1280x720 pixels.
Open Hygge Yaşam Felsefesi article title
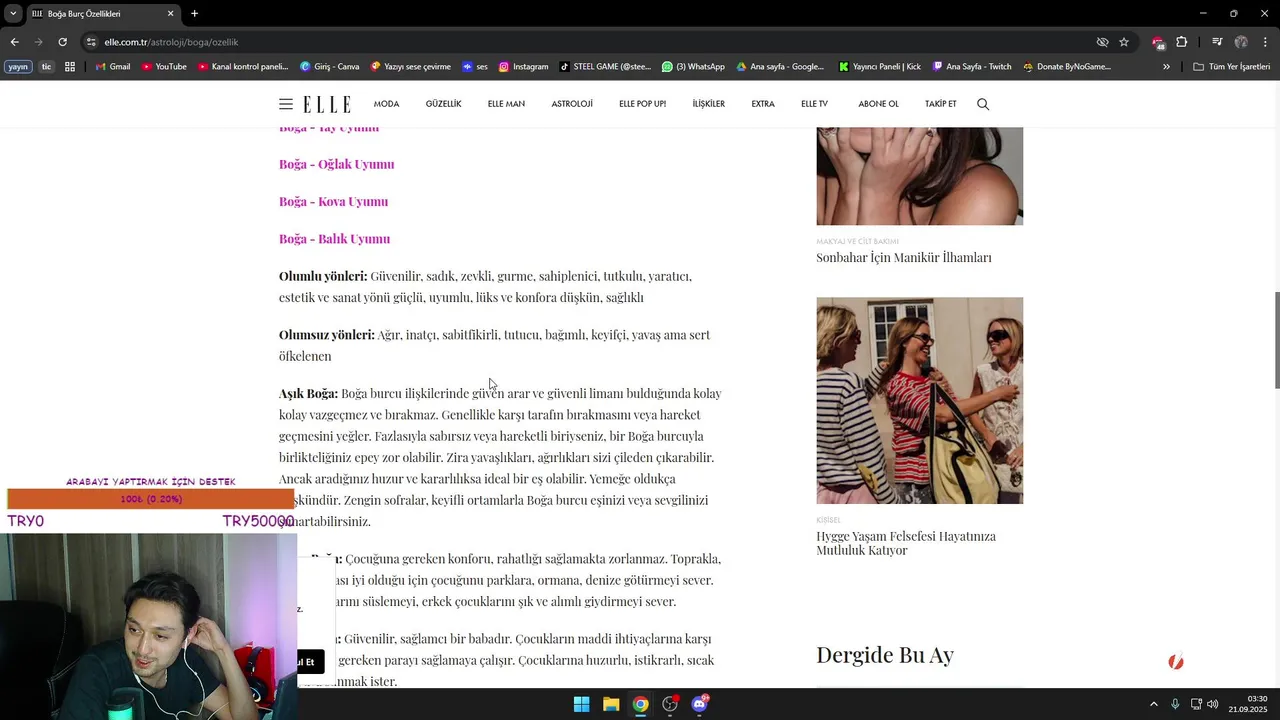(906, 543)
